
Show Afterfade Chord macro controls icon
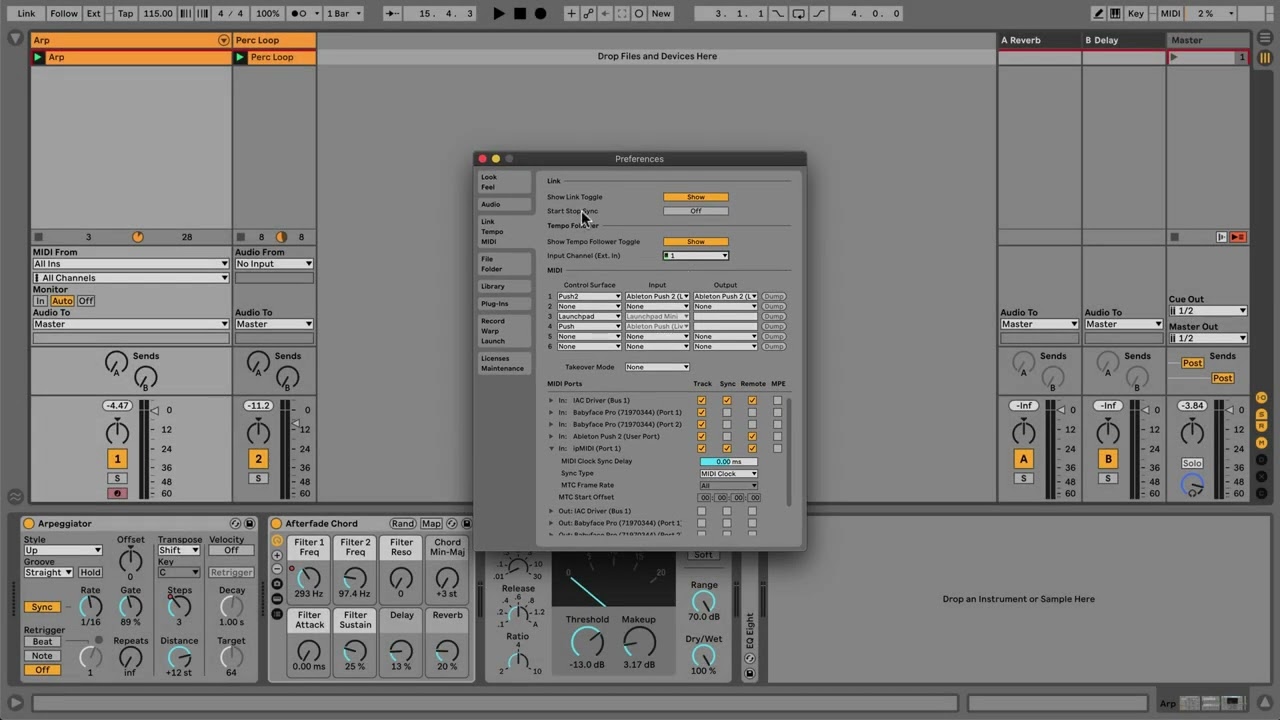click(x=277, y=541)
